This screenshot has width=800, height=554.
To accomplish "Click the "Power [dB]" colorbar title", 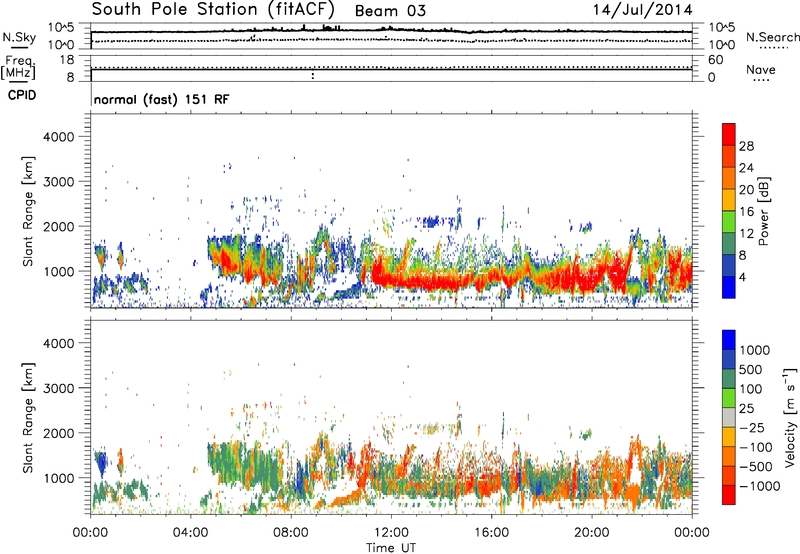I will pyautogui.click(x=764, y=211).
